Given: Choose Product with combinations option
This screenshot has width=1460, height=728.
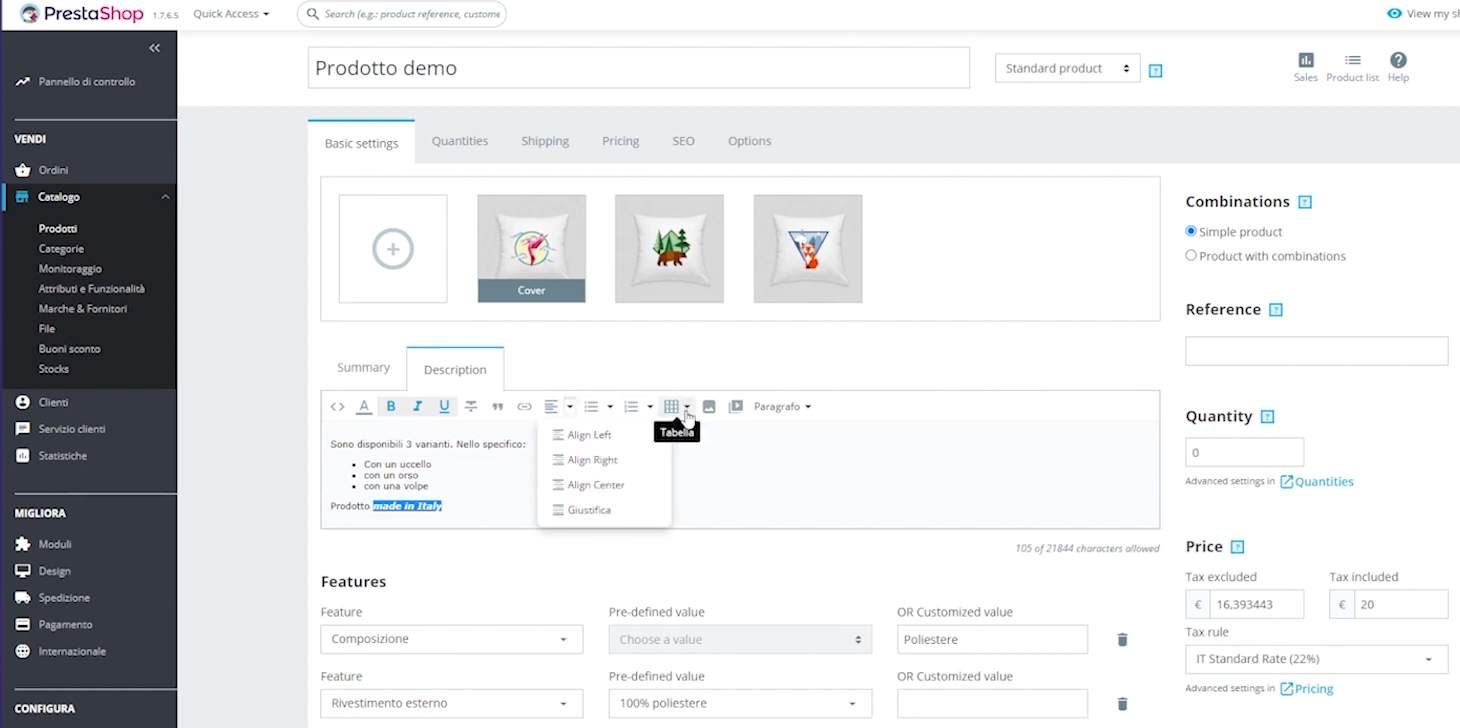Looking at the screenshot, I should click(x=1191, y=255).
